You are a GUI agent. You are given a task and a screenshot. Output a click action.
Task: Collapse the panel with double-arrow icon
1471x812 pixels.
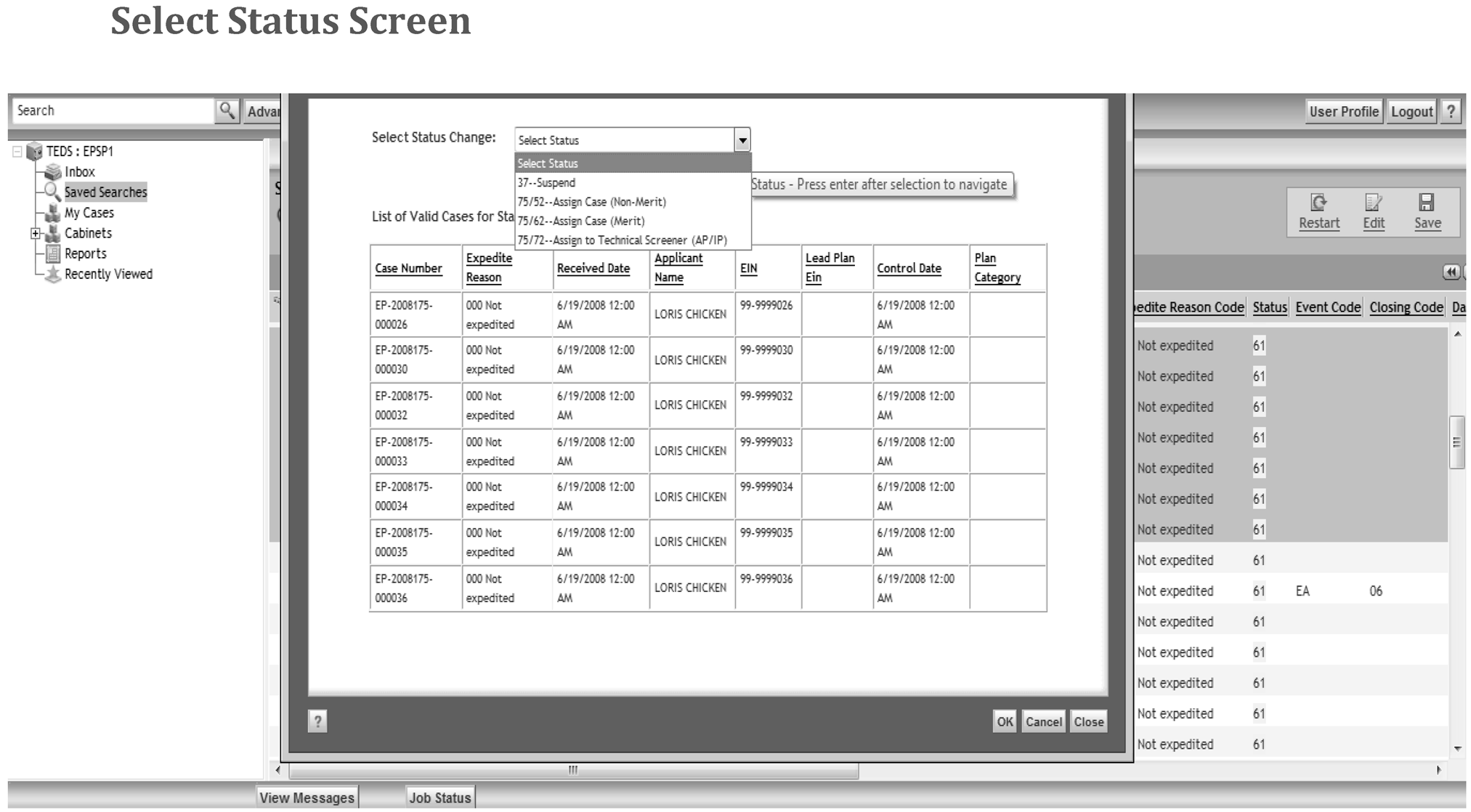pyautogui.click(x=1451, y=272)
